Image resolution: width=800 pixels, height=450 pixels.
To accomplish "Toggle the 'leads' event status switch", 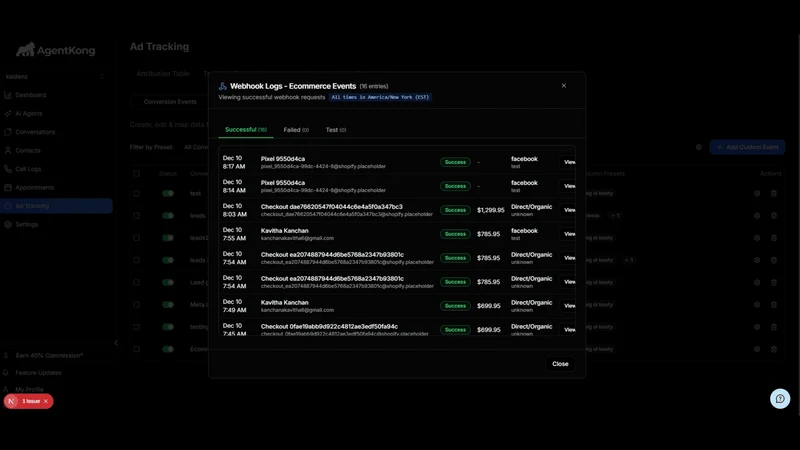I will pos(168,215).
